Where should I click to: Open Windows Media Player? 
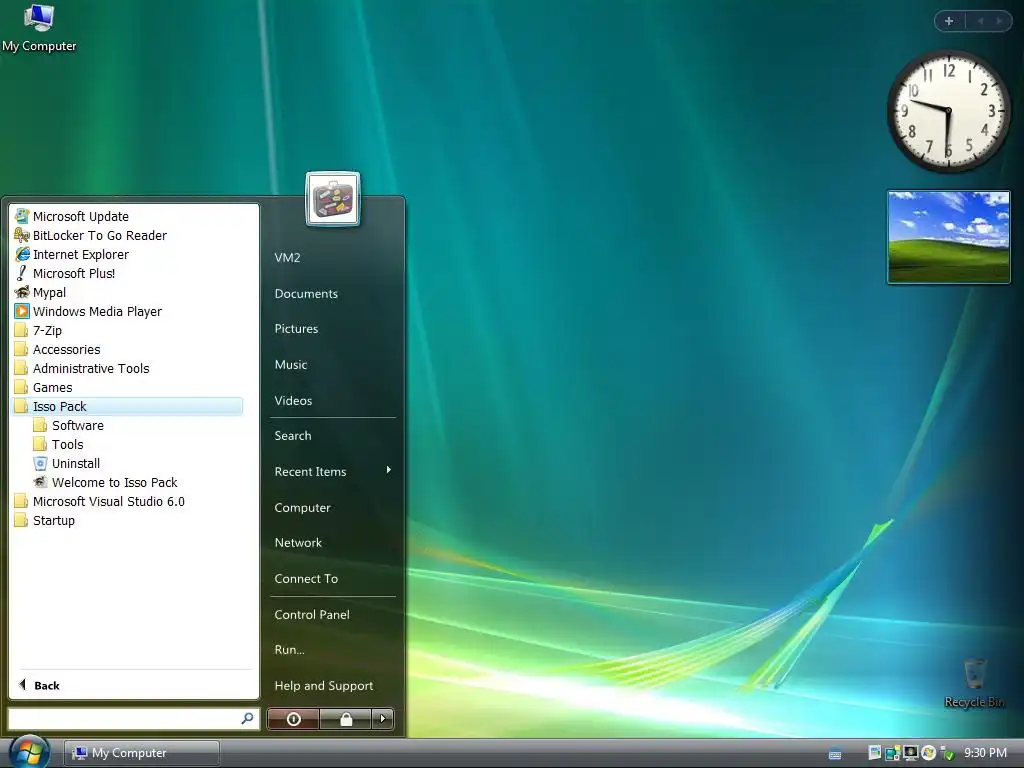pos(88,311)
